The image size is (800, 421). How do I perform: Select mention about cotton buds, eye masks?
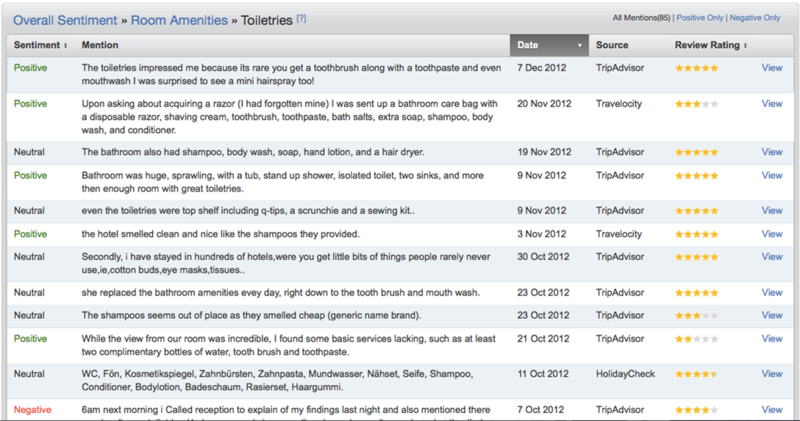coord(286,263)
